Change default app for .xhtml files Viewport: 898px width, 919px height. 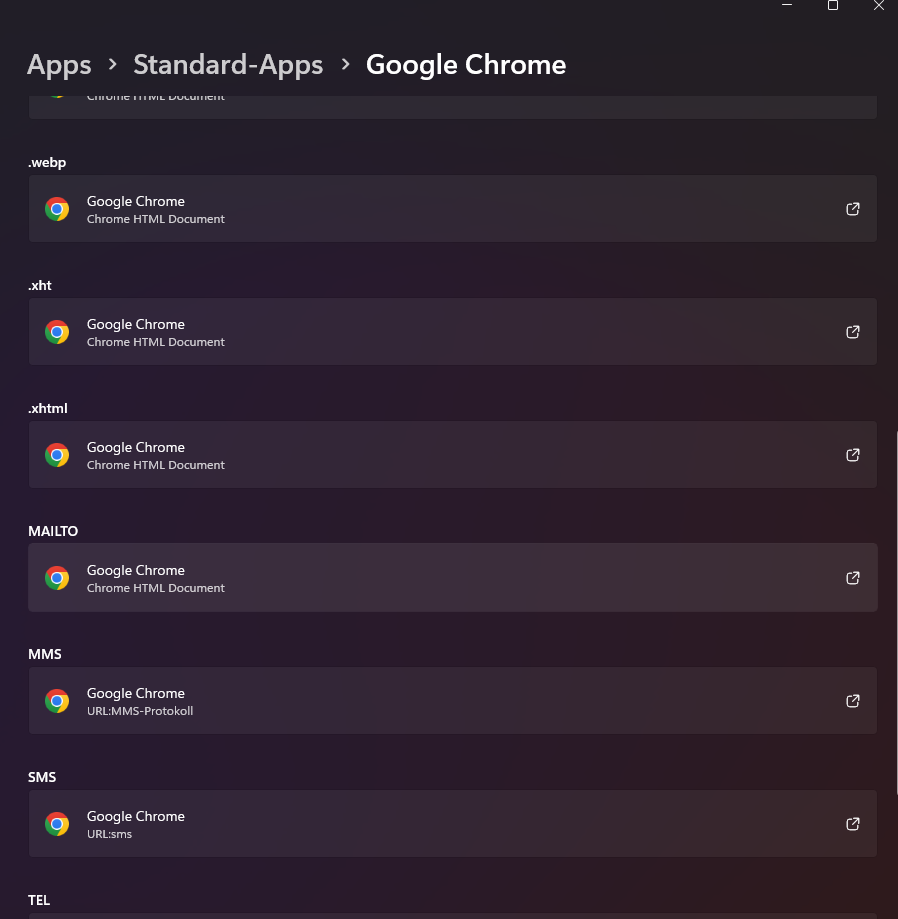point(452,455)
